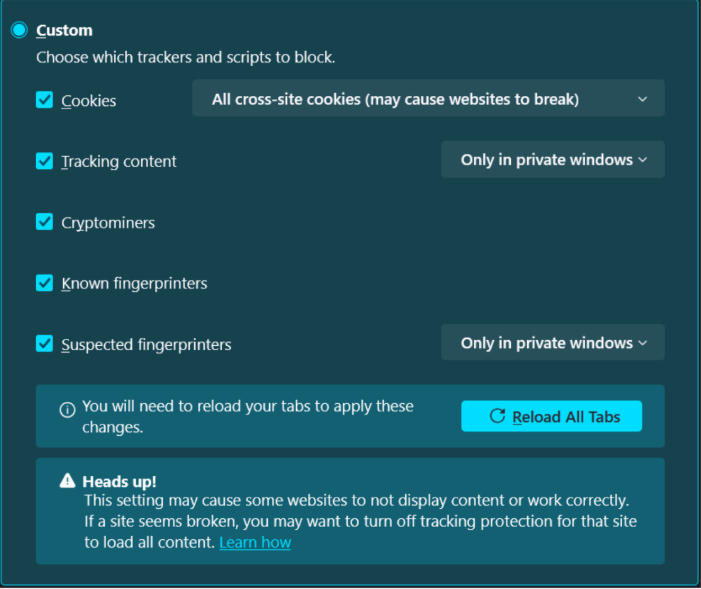Image resolution: width=701 pixels, height=589 pixels.
Task: Click the Cryptominers text label
Action: tap(108, 223)
